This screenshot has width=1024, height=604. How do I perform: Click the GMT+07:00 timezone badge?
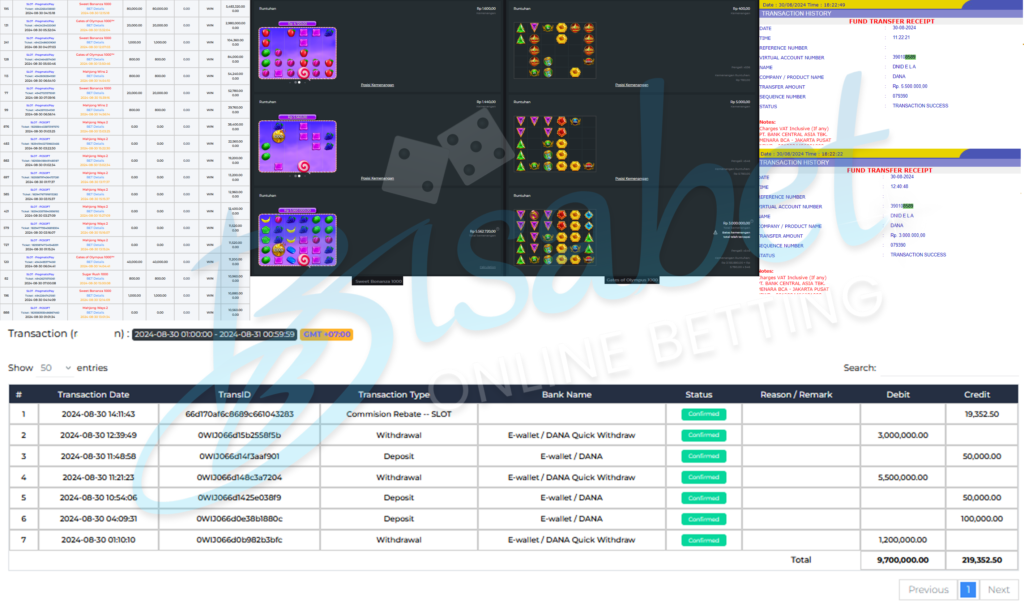[x=323, y=334]
